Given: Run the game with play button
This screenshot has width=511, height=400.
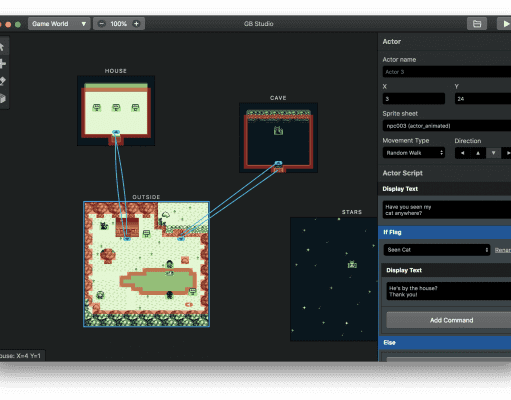Looking at the screenshot, I should tap(505, 24).
